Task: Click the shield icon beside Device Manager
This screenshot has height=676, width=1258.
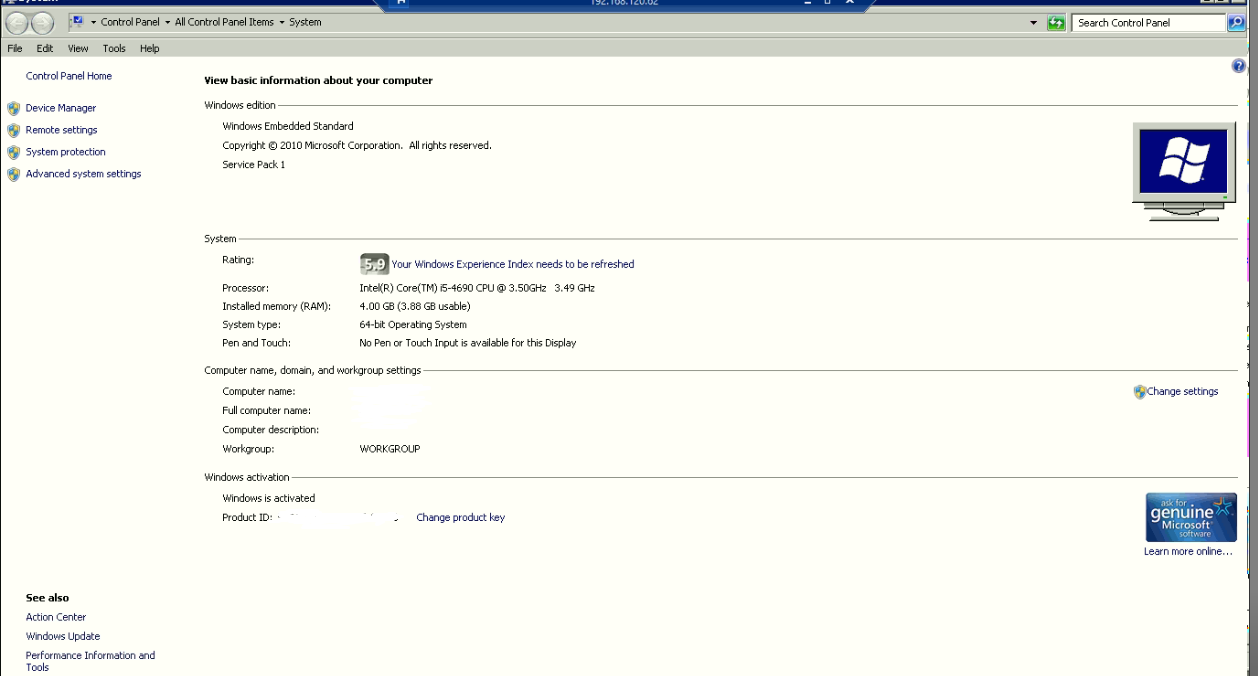Action: (x=14, y=108)
